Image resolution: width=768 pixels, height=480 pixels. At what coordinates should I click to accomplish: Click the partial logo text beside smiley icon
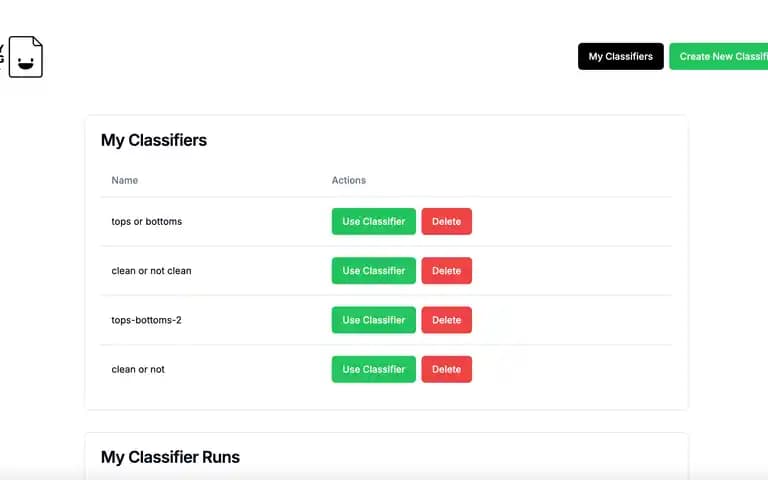[x=2, y=55]
